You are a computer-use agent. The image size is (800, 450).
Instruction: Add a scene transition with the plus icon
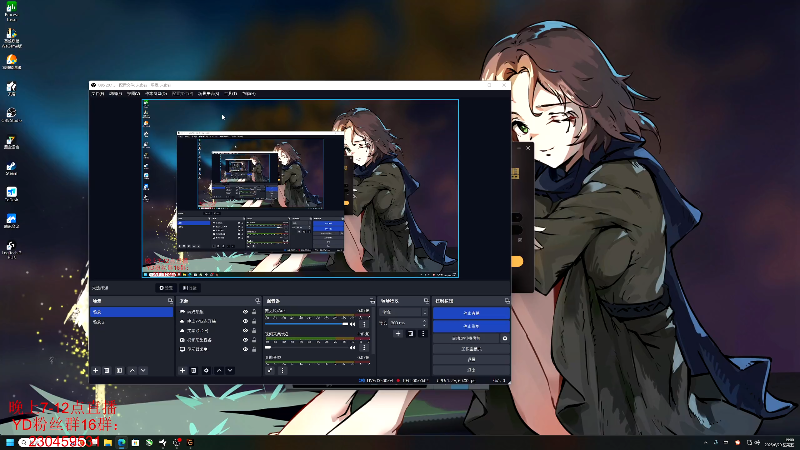398,333
